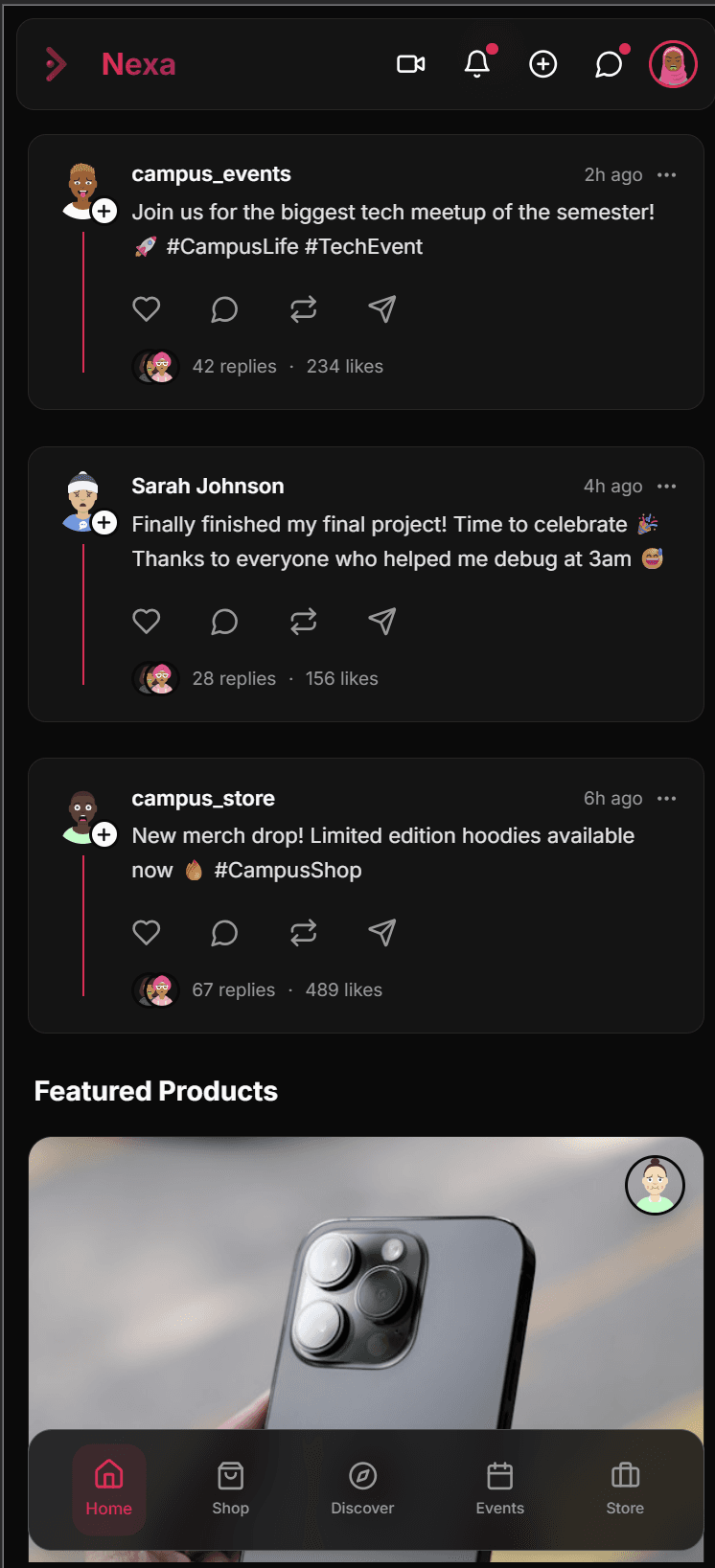Repost Sarah Johnson's post
This screenshot has width=715, height=1568.
[303, 622]
